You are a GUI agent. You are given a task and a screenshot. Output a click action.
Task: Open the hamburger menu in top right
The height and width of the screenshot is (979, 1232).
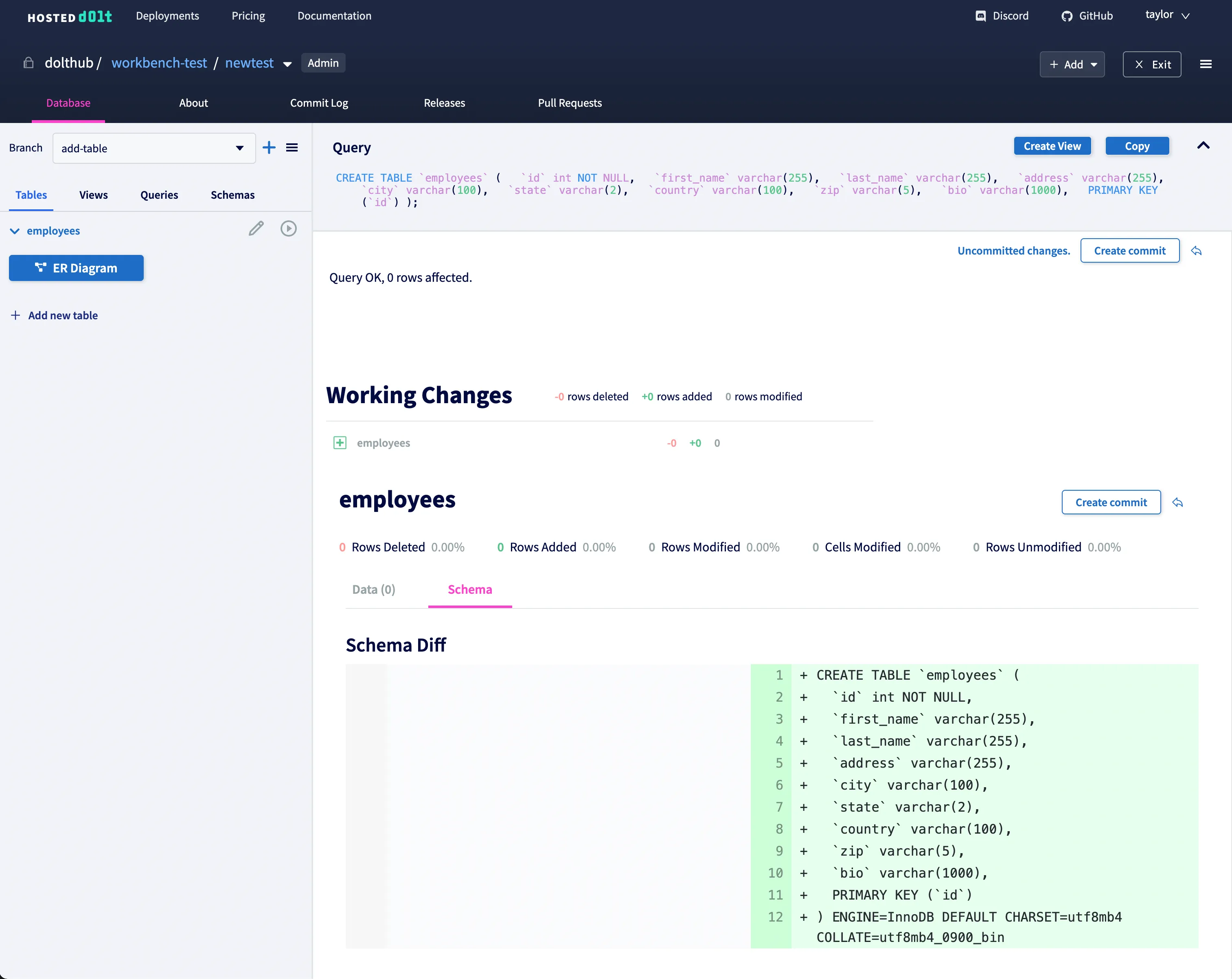[1206, 64]
